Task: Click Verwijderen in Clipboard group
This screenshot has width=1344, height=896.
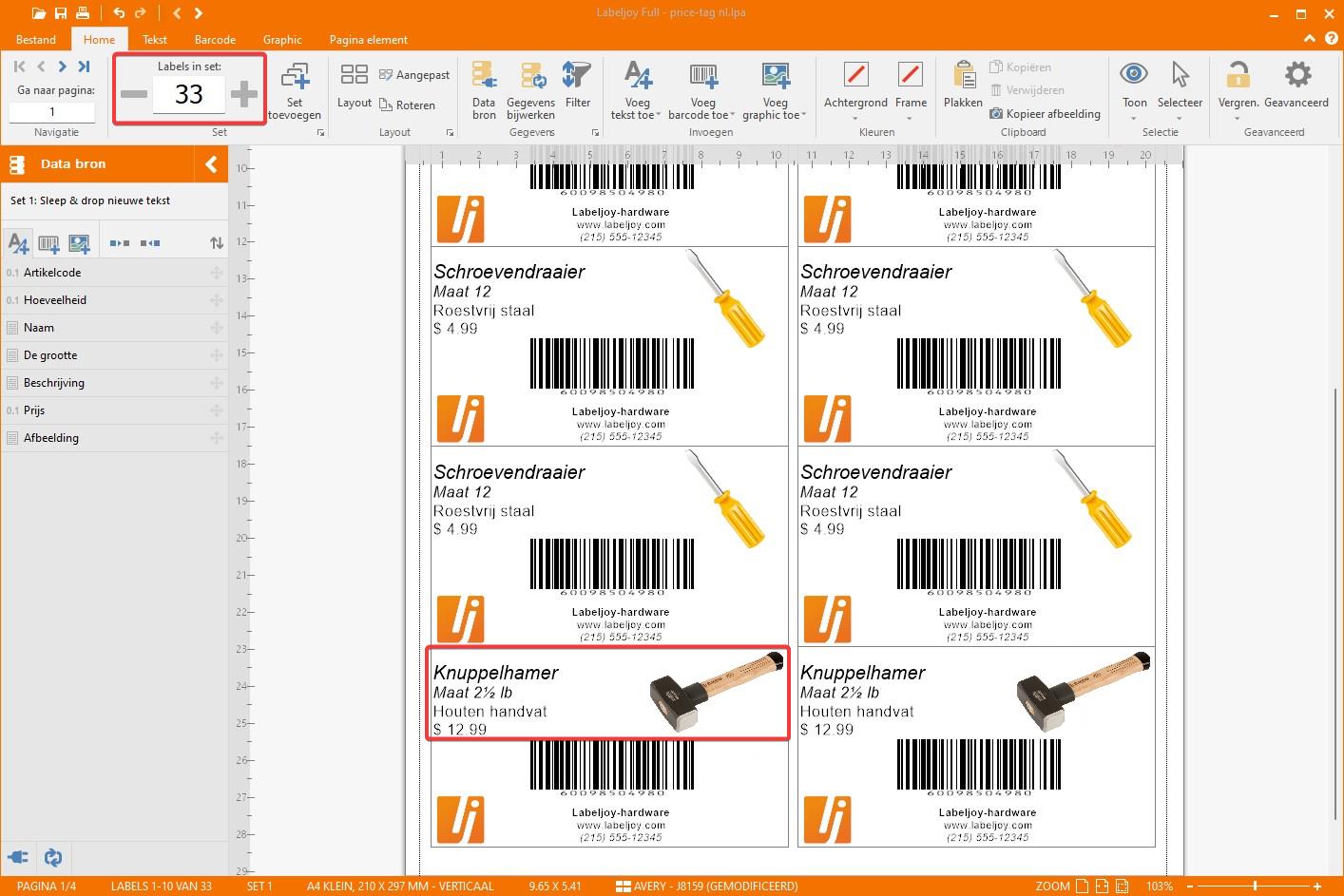Action: click(x=1027, y=90)
